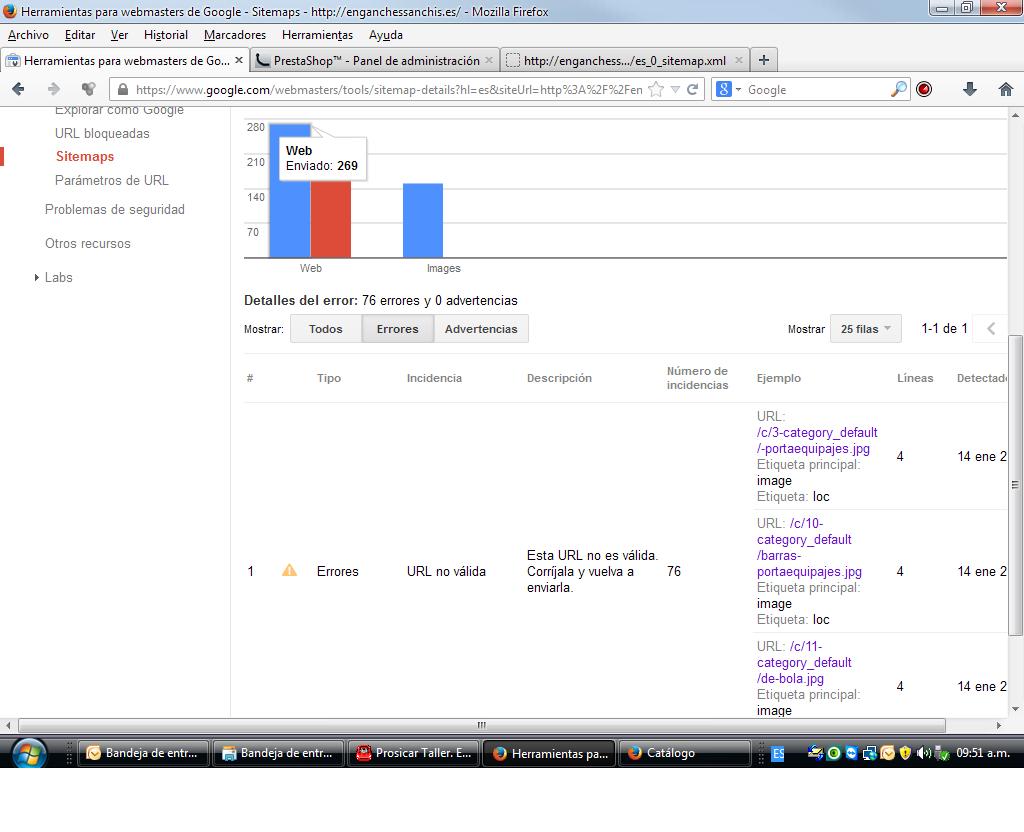1024x832 pixels.
Task: Select Sitemaps in the sidebar
Action: pos(85,156)
